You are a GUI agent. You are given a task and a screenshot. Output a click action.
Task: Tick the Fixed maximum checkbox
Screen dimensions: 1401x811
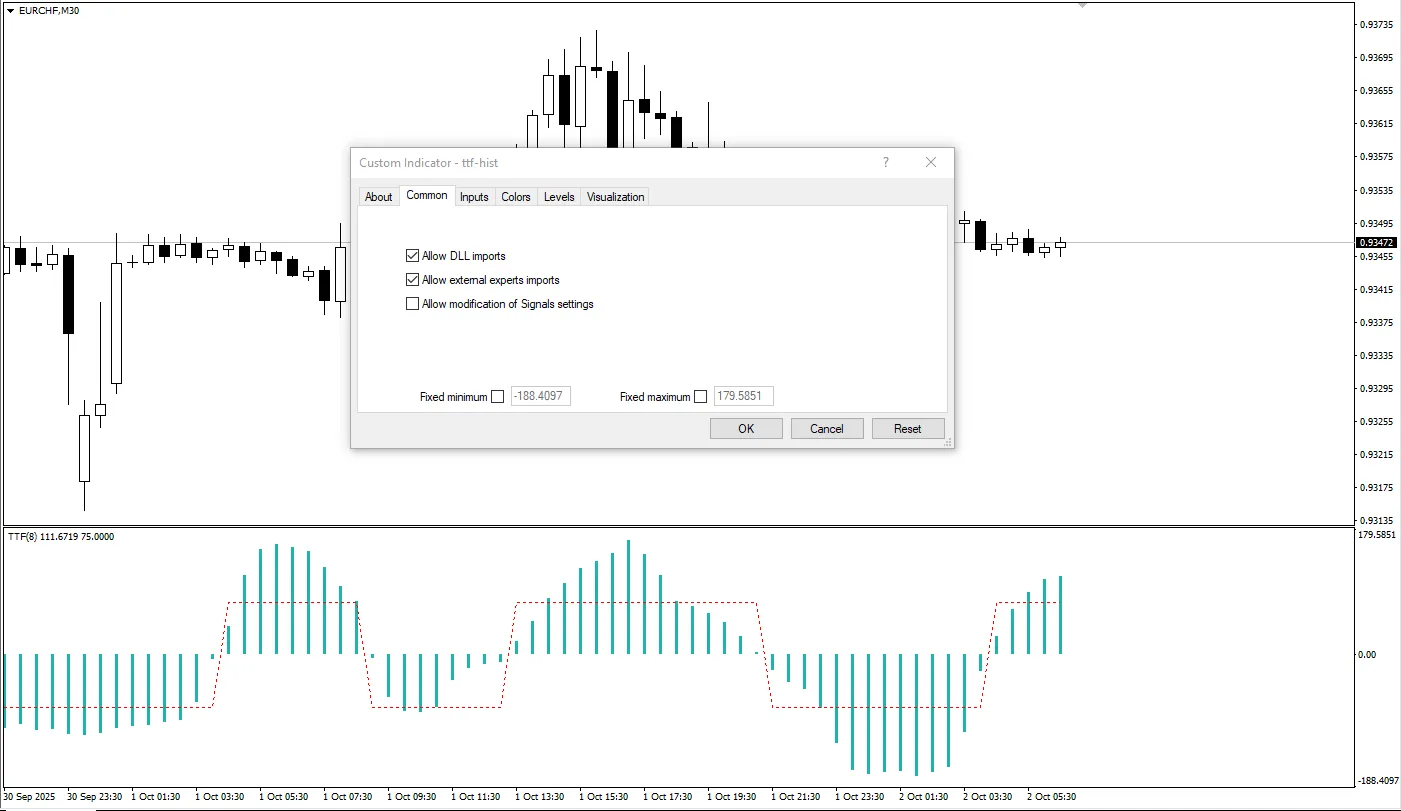coord(700,397)
